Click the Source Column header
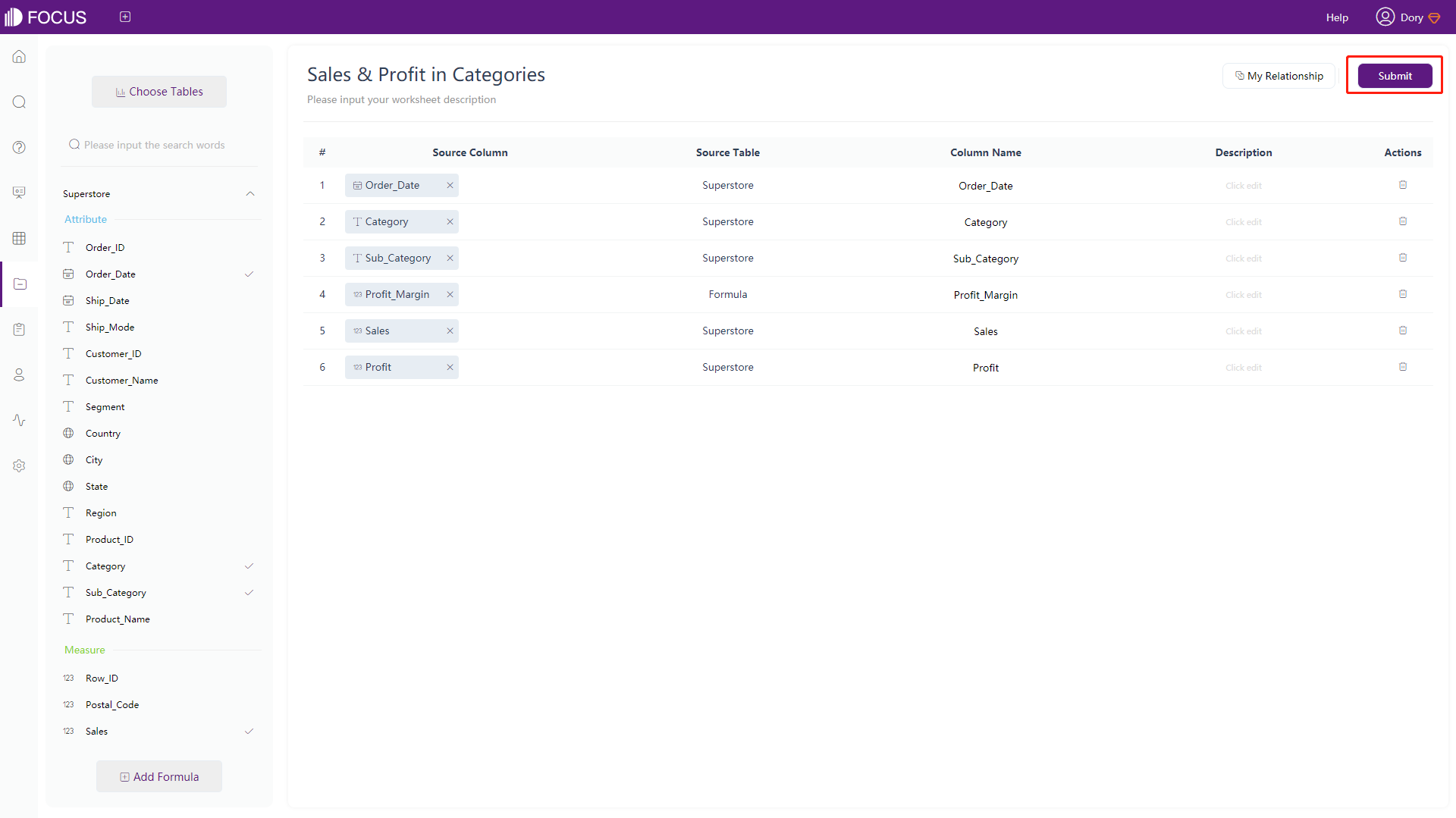The image size is (1456, 818). pyautogui.click(x=470, y=152)
